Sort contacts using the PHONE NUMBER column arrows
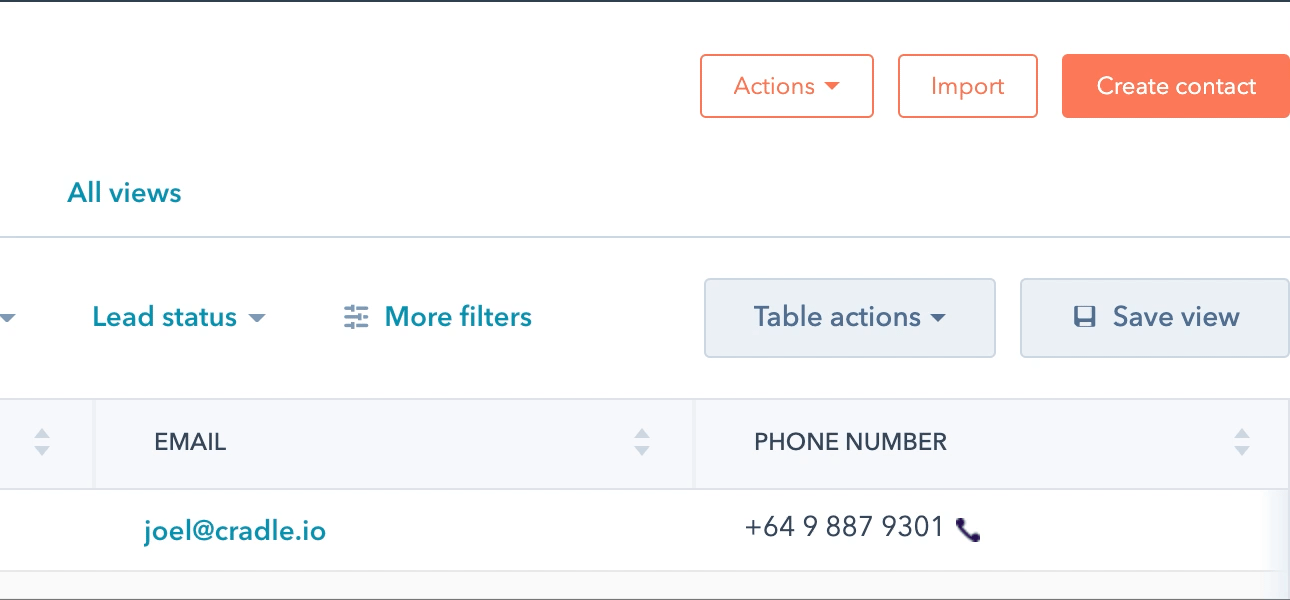Screen dimensions: 1290x600 (1241, 442)
